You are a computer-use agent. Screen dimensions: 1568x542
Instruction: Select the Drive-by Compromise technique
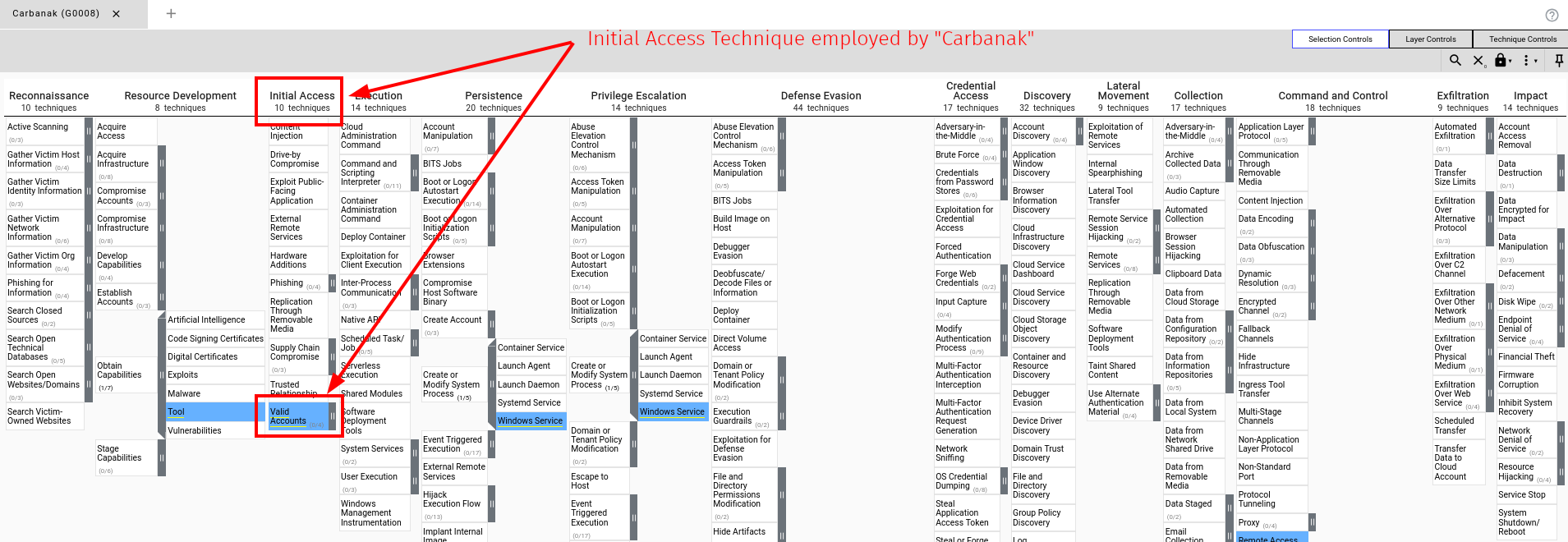tap(294, 159)
